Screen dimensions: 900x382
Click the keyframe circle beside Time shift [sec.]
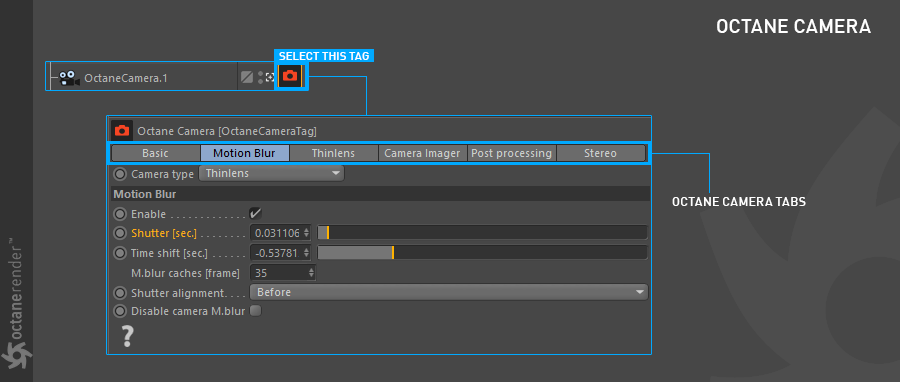[x=119, y=253]
